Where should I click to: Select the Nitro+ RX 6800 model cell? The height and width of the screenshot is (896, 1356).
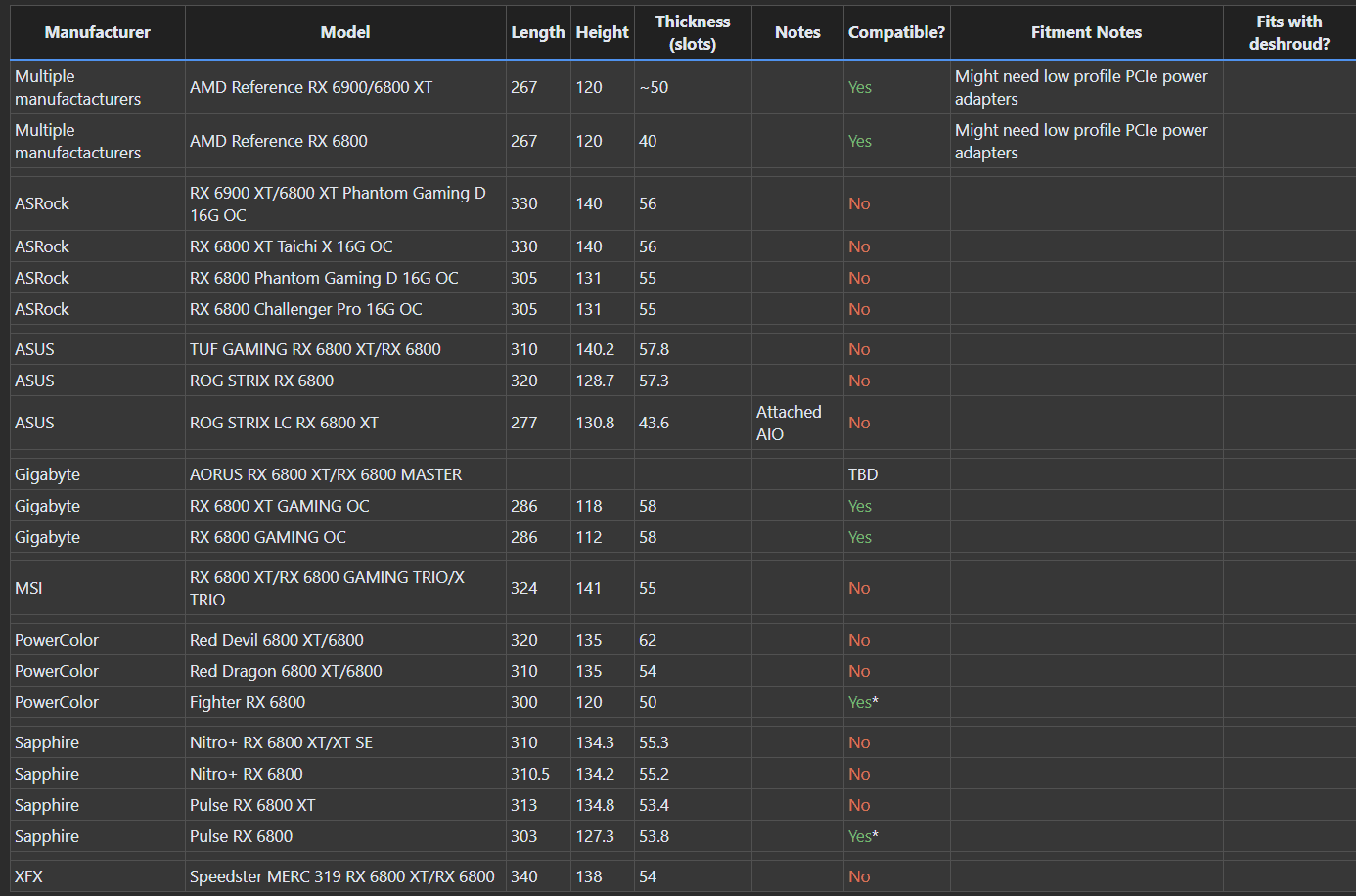point(345,774)
